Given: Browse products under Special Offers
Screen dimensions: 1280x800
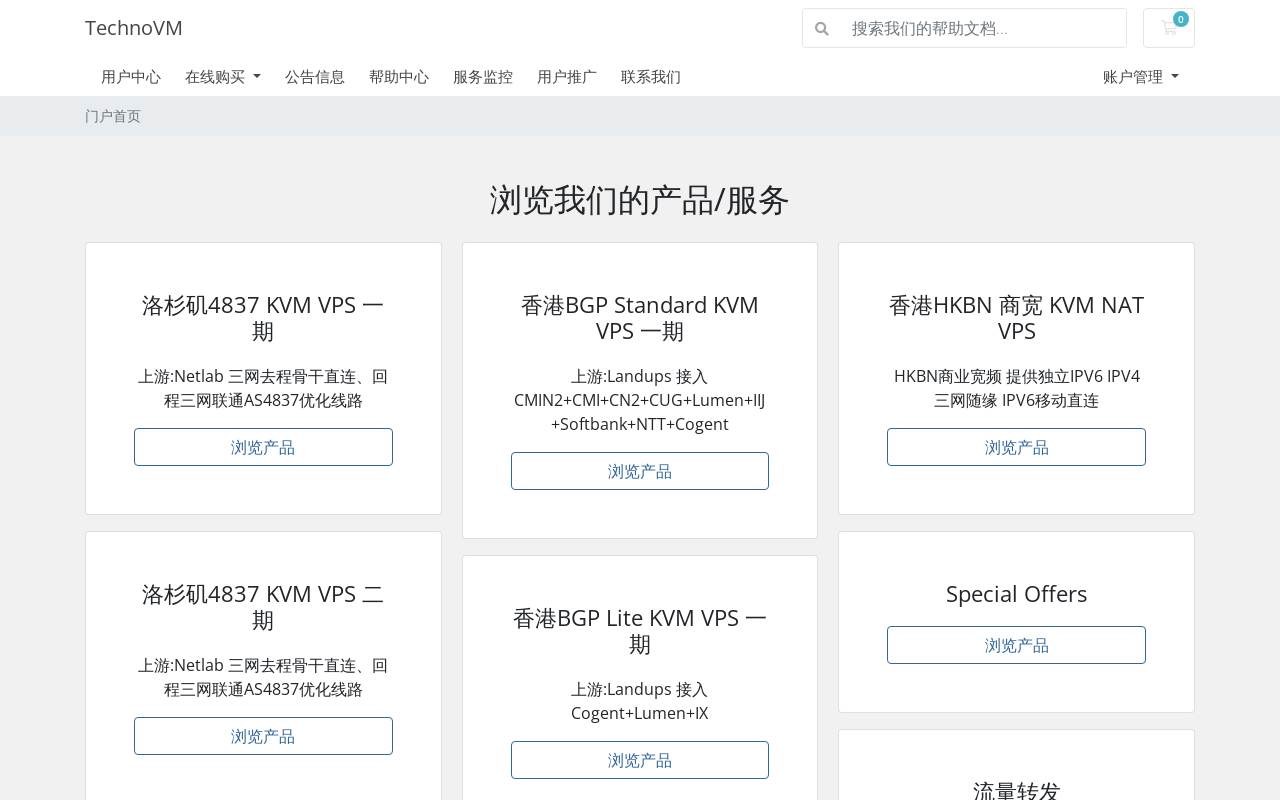Looking at the screenshot, I should click(1016, 645).
